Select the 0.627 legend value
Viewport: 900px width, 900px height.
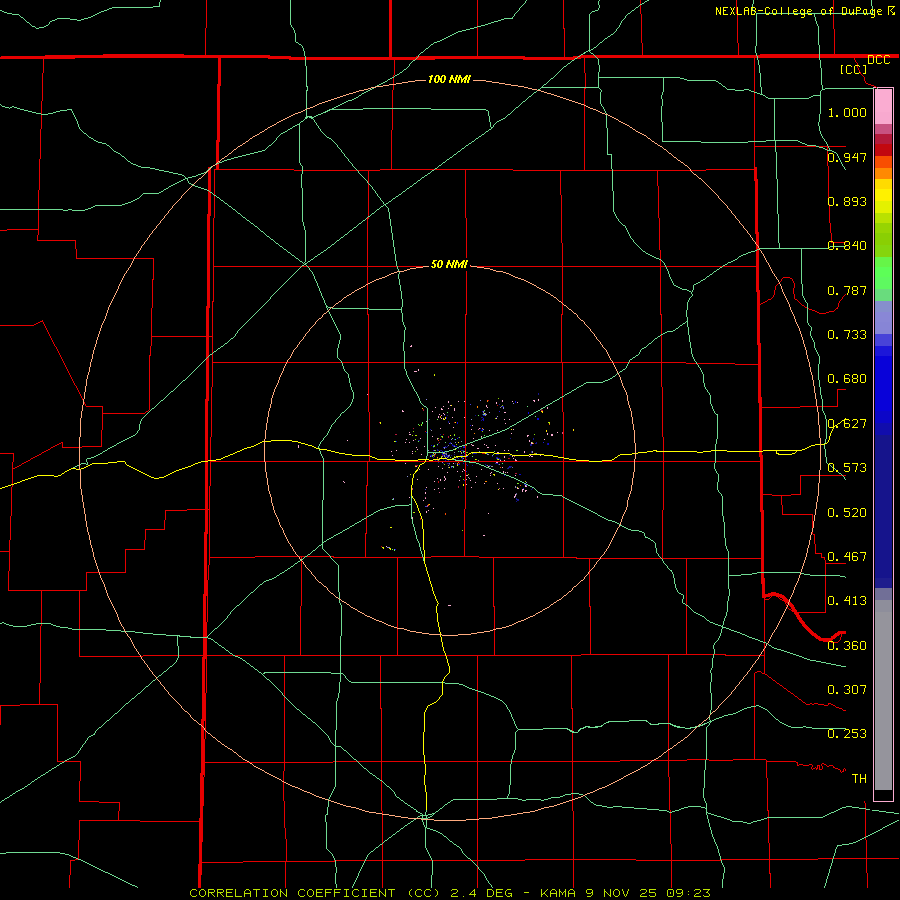coord(847,424)
